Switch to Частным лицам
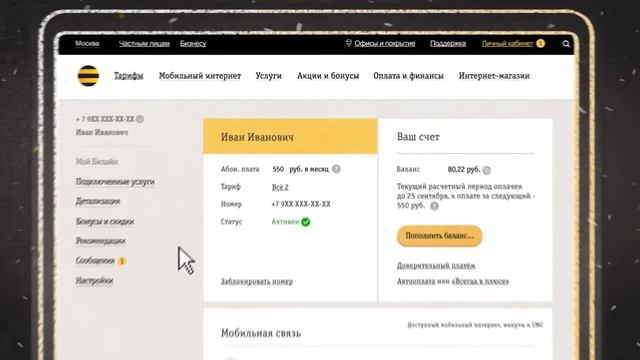The width and height of the screenshot is (640, 360). tap(144, 43)
